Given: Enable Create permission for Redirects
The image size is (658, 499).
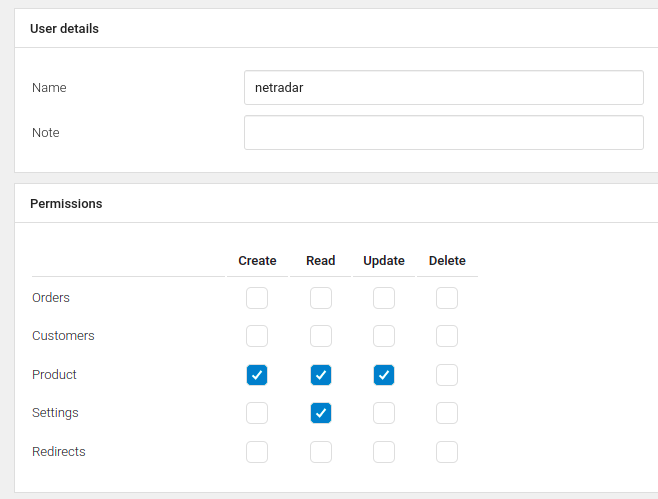Looking at the screenshot, I should coord(257,452).
